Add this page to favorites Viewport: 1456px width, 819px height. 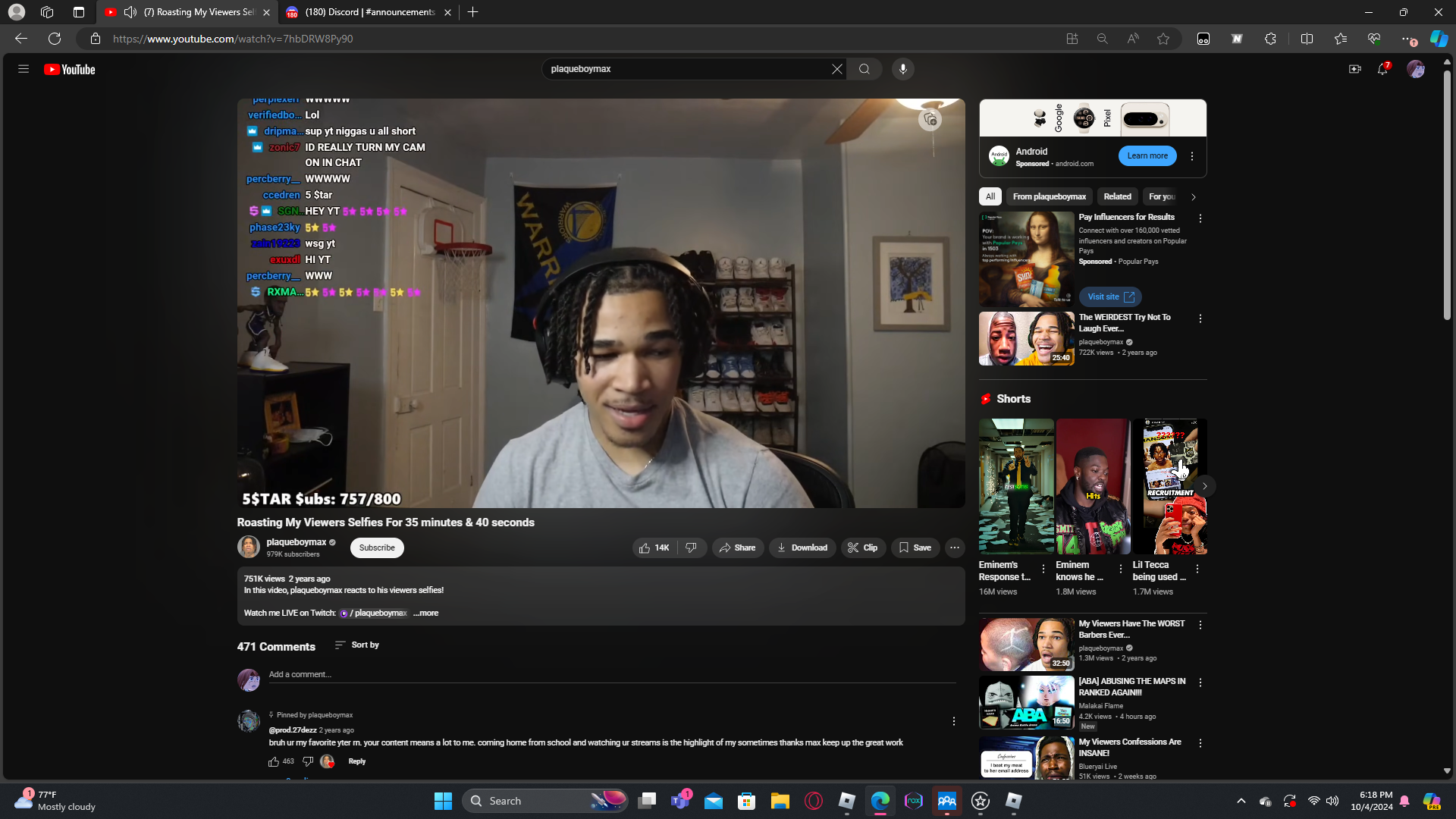click(1163, 39)
